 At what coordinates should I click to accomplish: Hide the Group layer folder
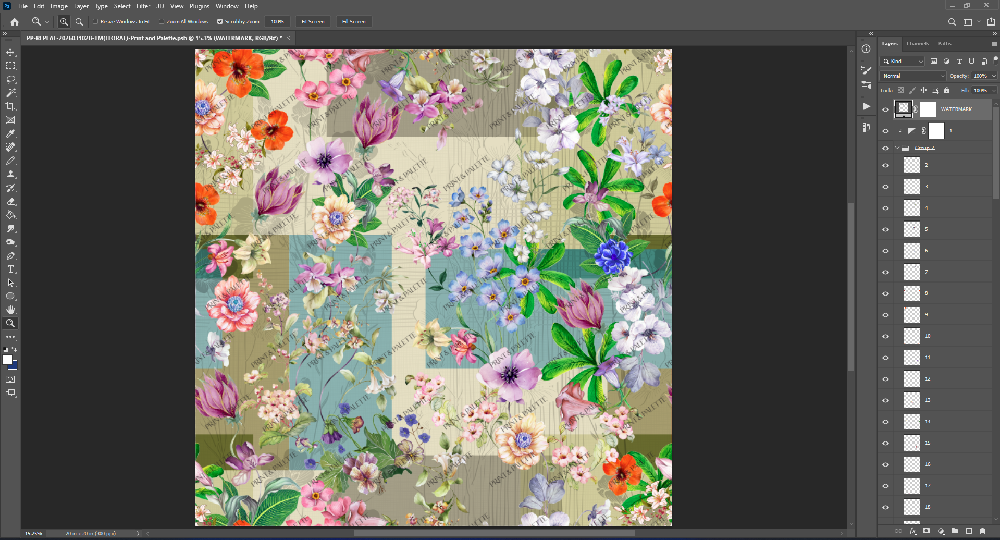click(885, 148)
